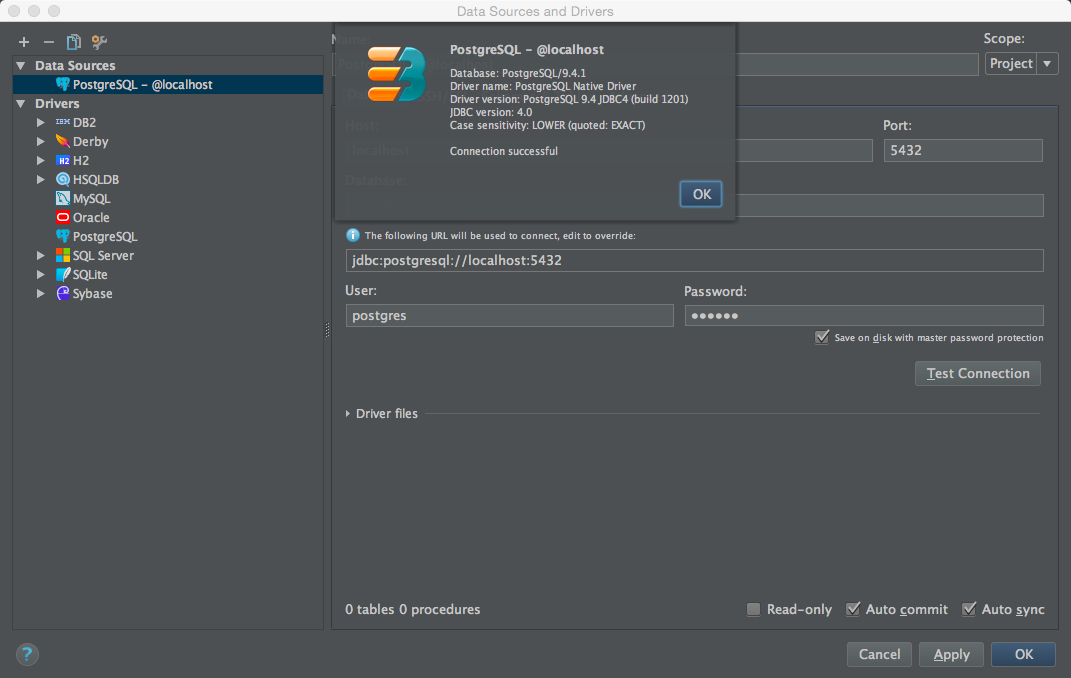1071x678 pixels.
Task: Click the JDBC URL input field
Action: 695,260
